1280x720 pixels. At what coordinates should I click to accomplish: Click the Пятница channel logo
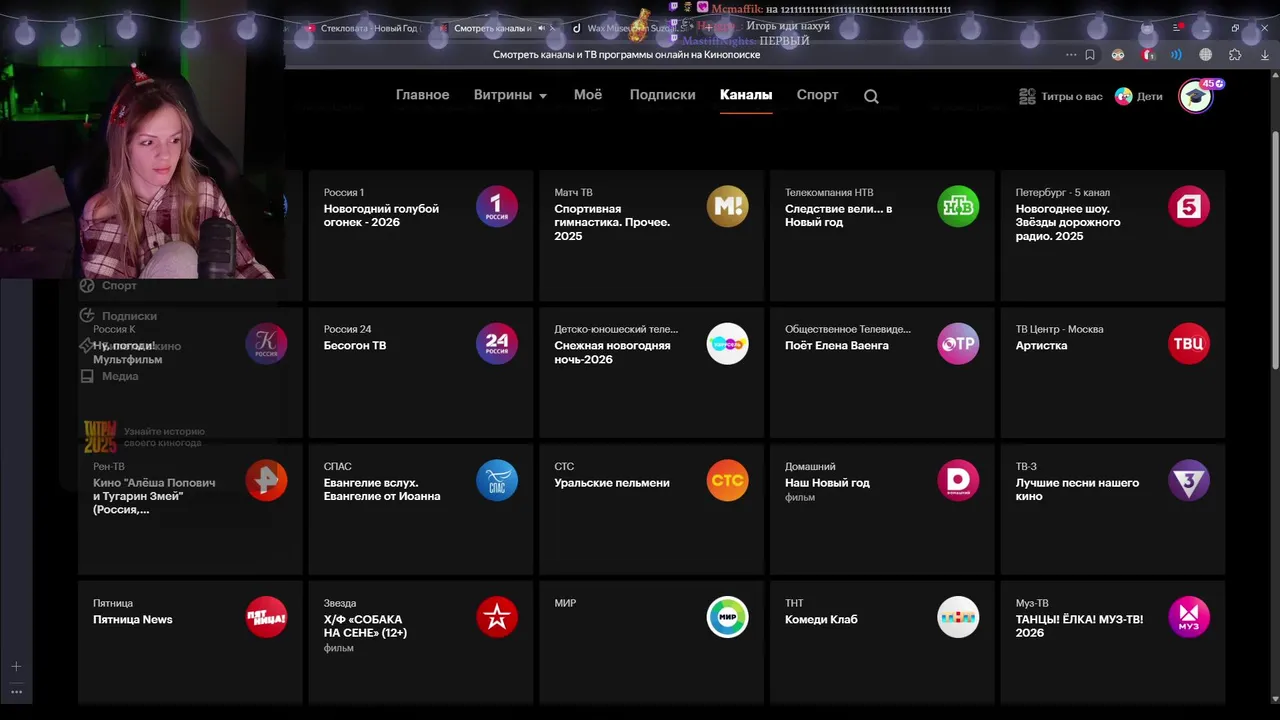click(x=266, y=617)
